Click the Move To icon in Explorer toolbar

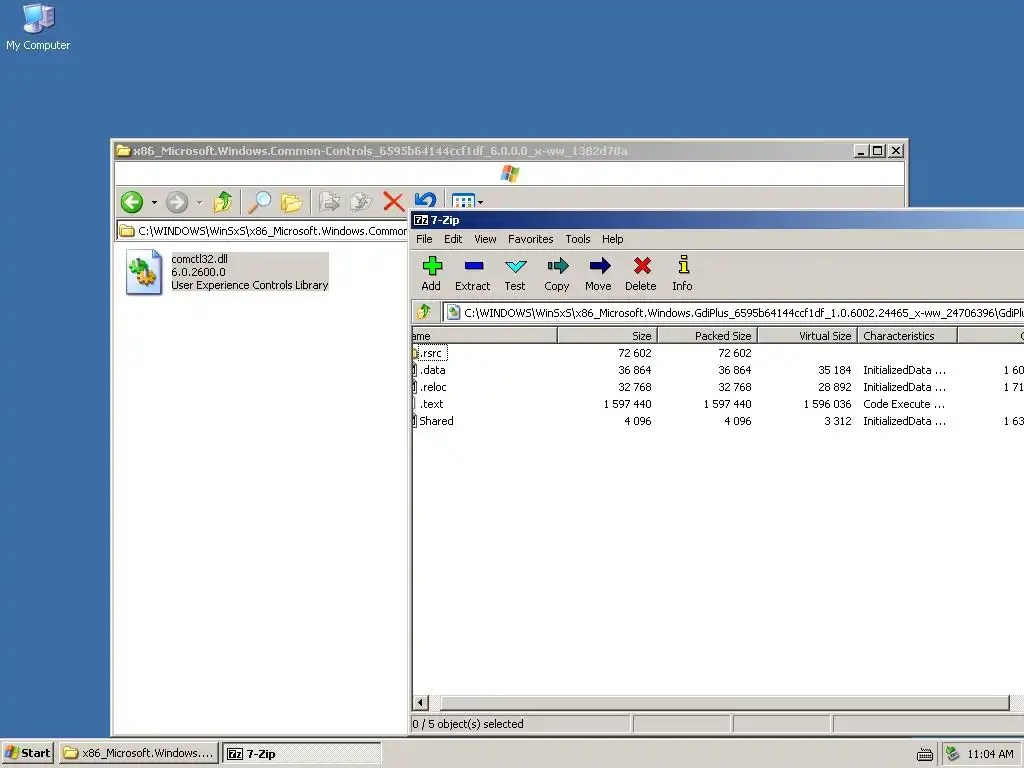click(x=329, y=202)
